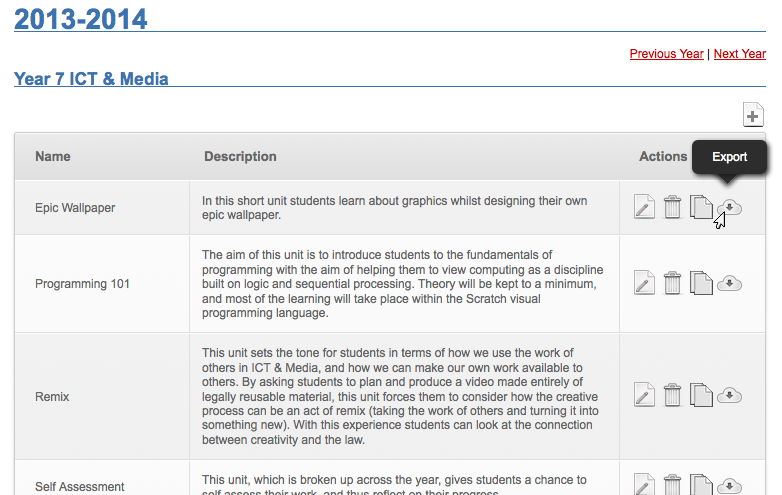Delete the Remix unit
Screen dimensions: 782x495
click(x=673, y=395)
